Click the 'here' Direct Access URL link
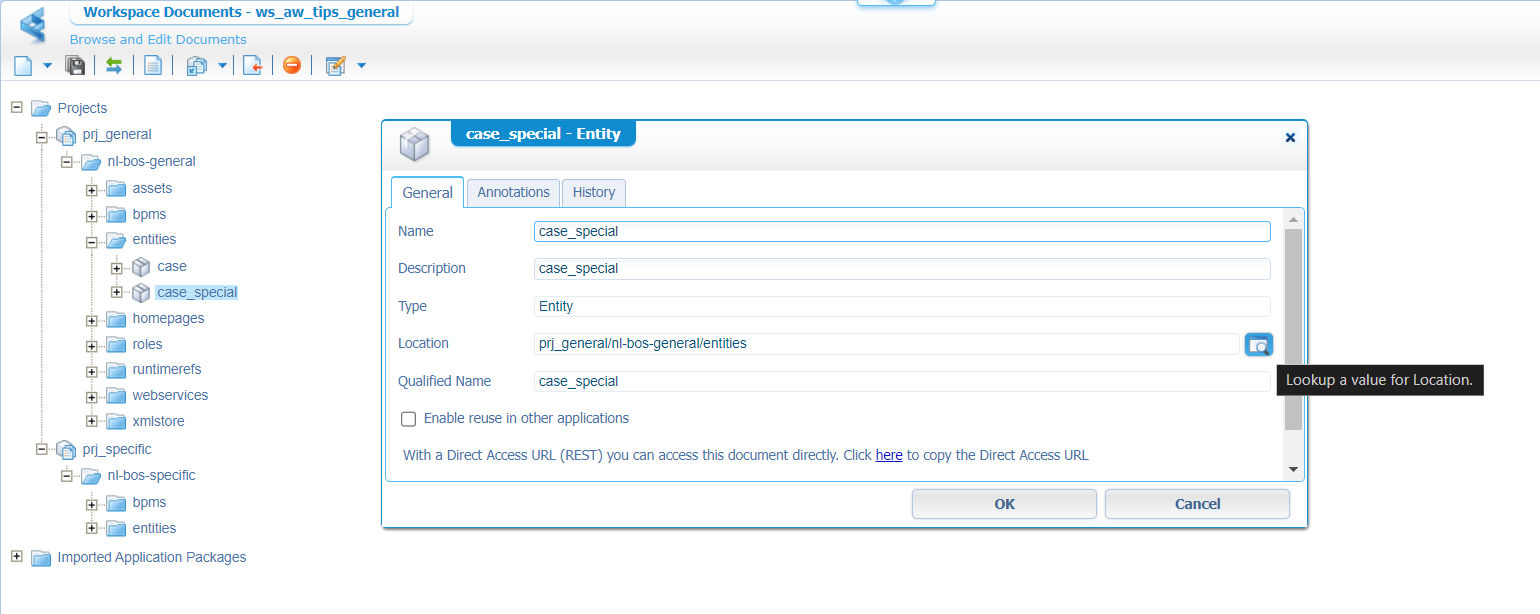The image size is (1540, 614). tap(888, 455)
